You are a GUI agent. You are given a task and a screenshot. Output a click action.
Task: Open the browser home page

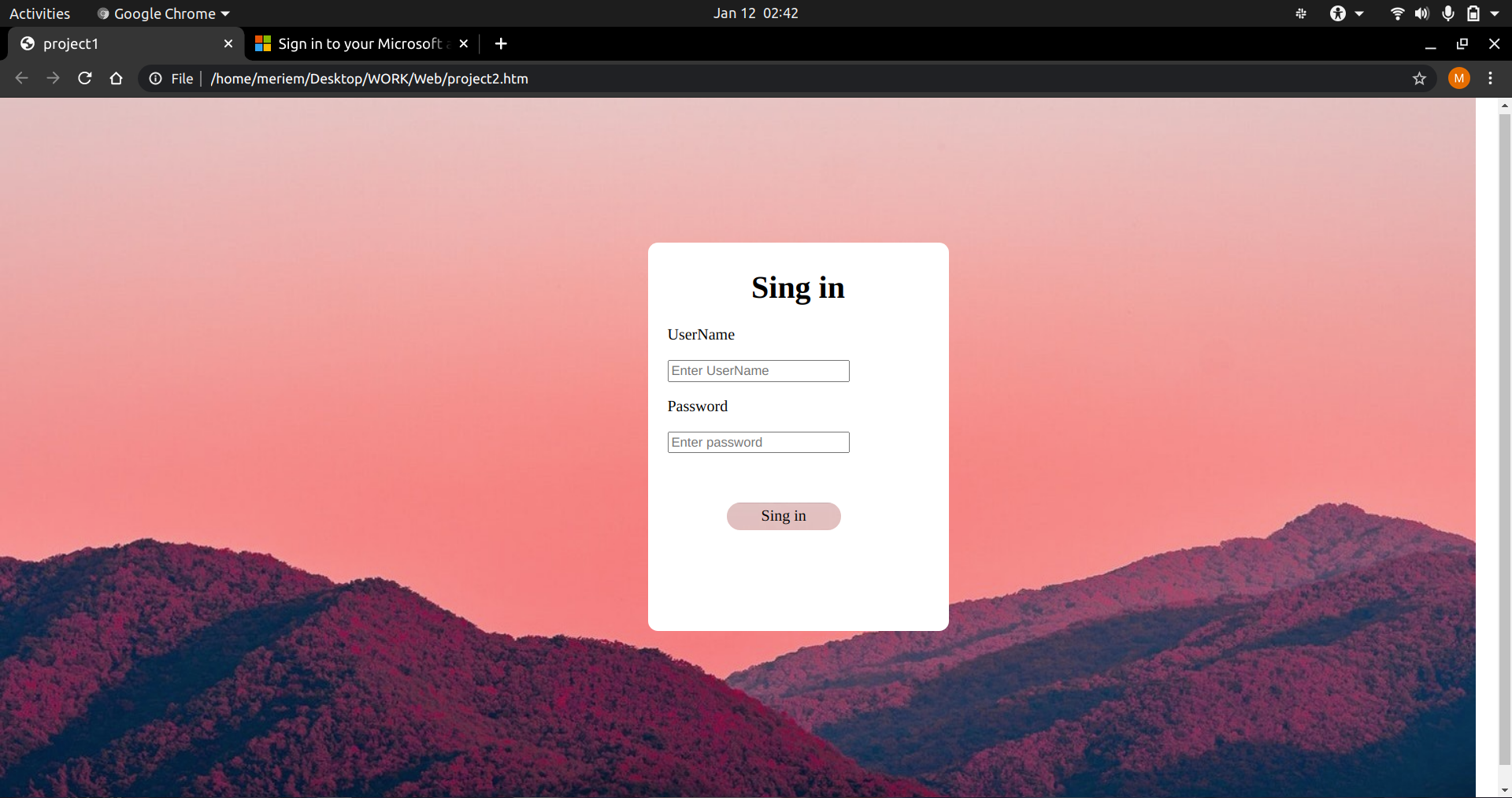116,78
